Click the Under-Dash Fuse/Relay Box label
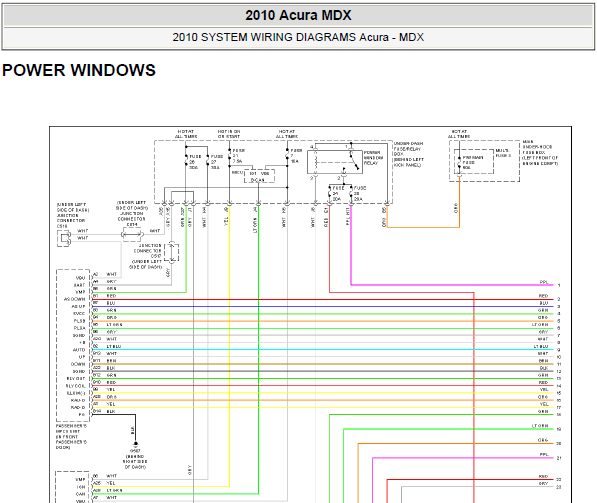This screenshot has width=597, height=503. click(409, 154)
